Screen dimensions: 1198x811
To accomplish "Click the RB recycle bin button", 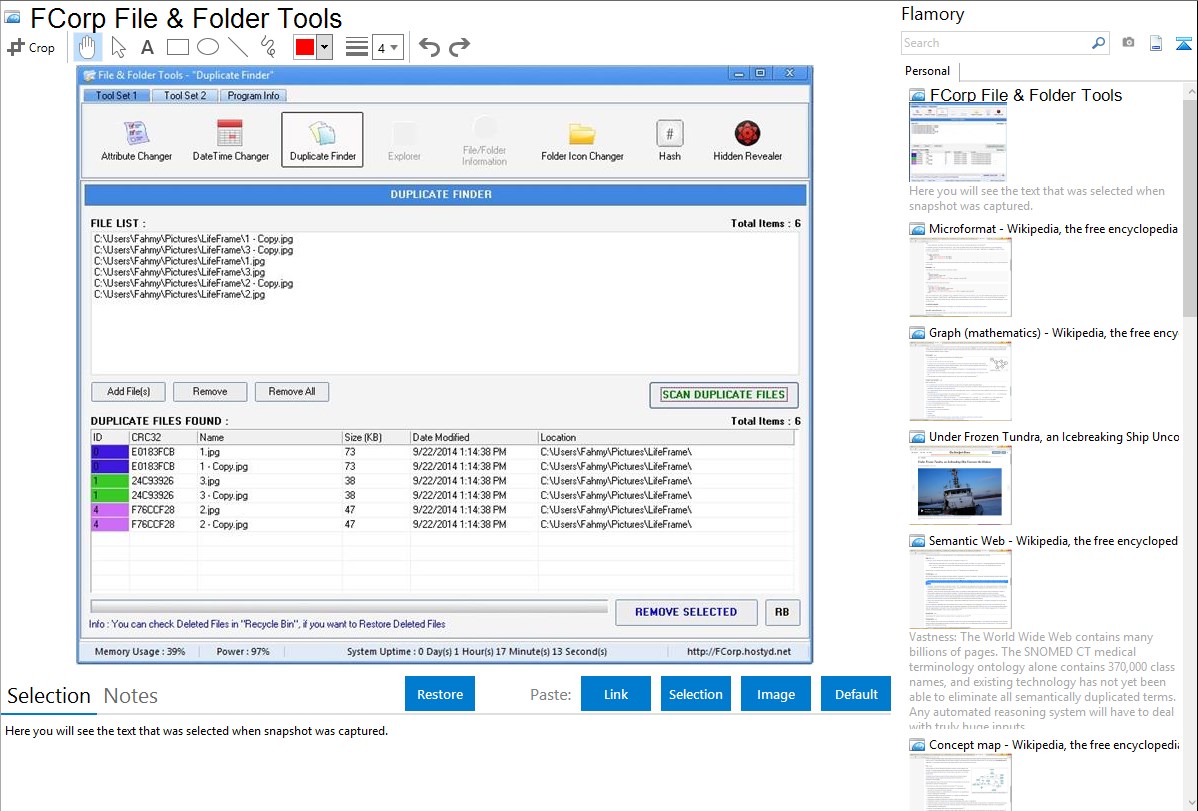I will (x=782, y=612).
